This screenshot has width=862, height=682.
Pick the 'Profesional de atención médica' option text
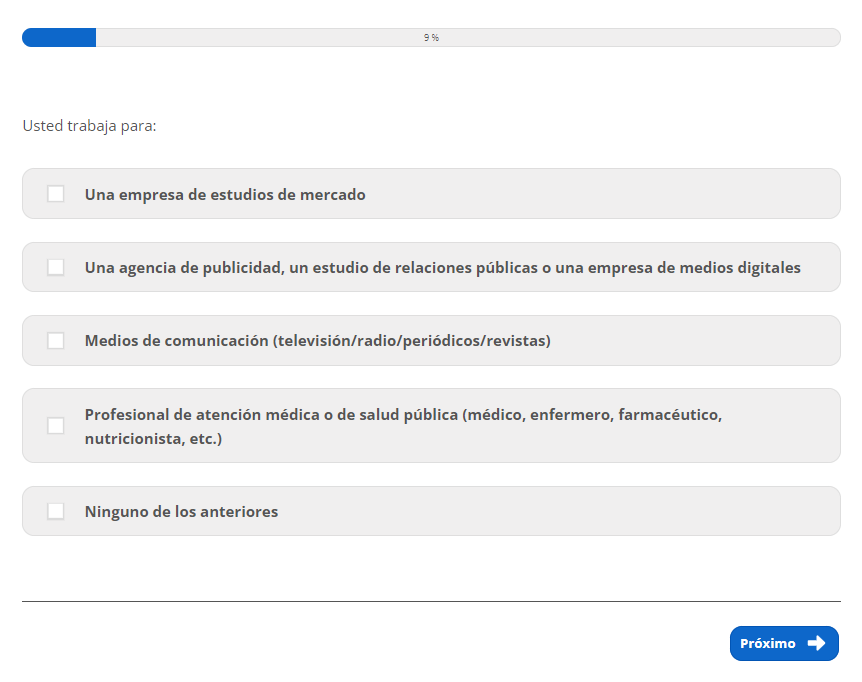[402, 414]
